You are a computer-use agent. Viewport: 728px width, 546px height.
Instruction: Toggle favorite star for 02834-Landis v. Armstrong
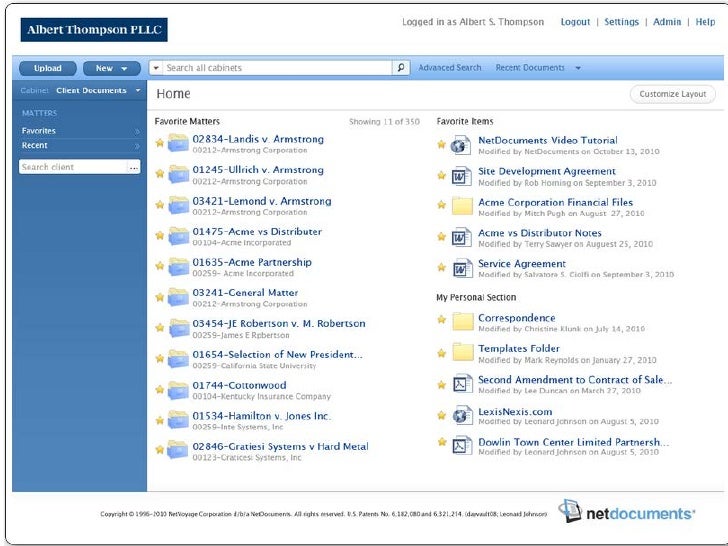(160, 143)
